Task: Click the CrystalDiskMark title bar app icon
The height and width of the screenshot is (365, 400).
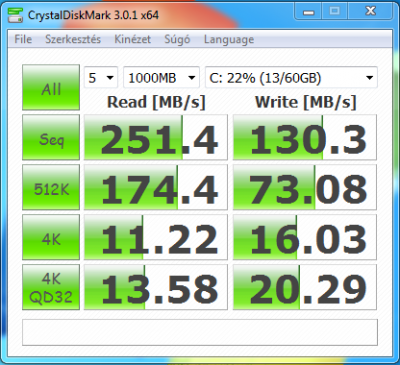Action: point(15,15)
